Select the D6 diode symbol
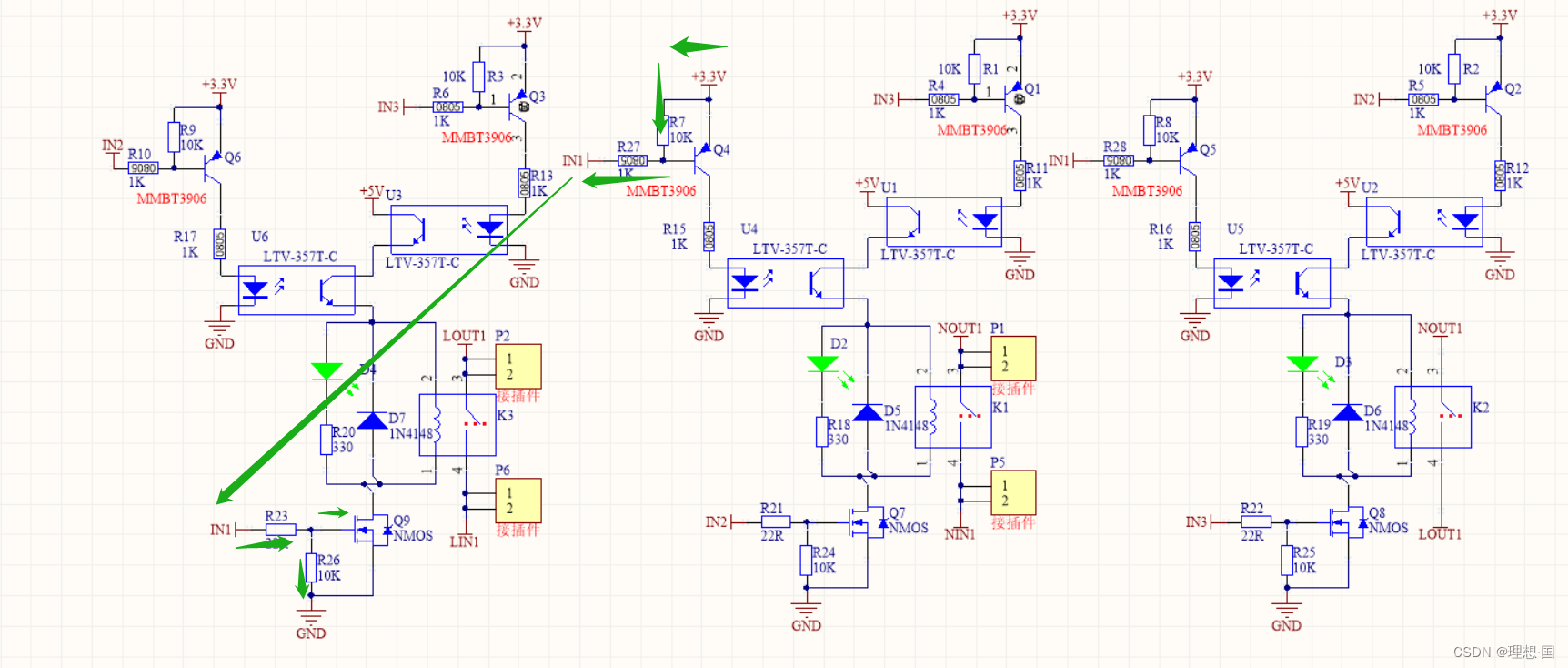The image size is (1568, 668). (x=1347, y=413)
